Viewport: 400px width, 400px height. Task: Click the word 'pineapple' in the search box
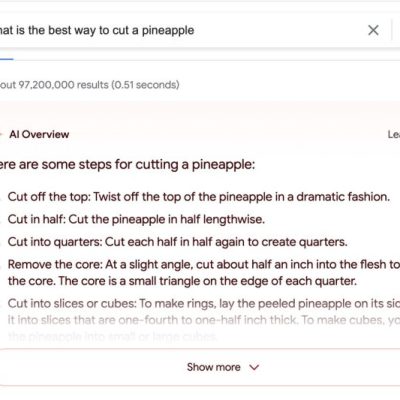tap(168, 31)
